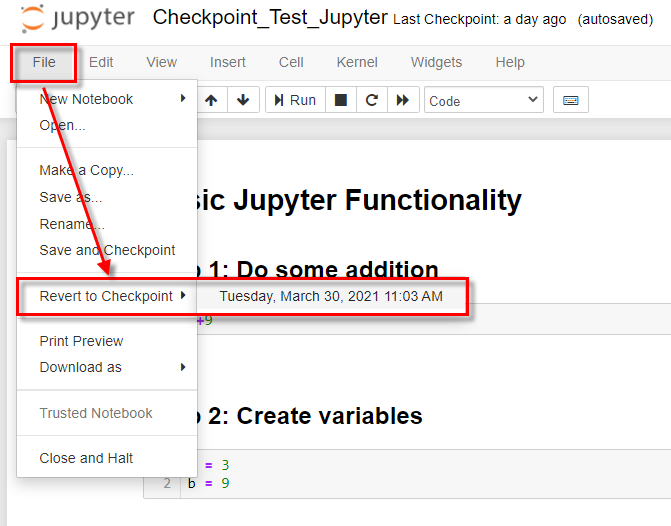Screen dimensions: 671x526
Task: Open the Cell menu
Action: [x=291, y=62]
